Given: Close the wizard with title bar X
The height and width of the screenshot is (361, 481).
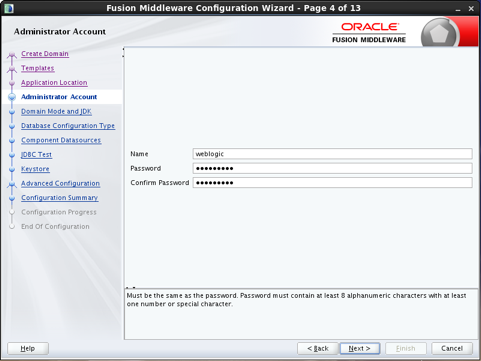Looking at the screenshot, I should [471, 9].
